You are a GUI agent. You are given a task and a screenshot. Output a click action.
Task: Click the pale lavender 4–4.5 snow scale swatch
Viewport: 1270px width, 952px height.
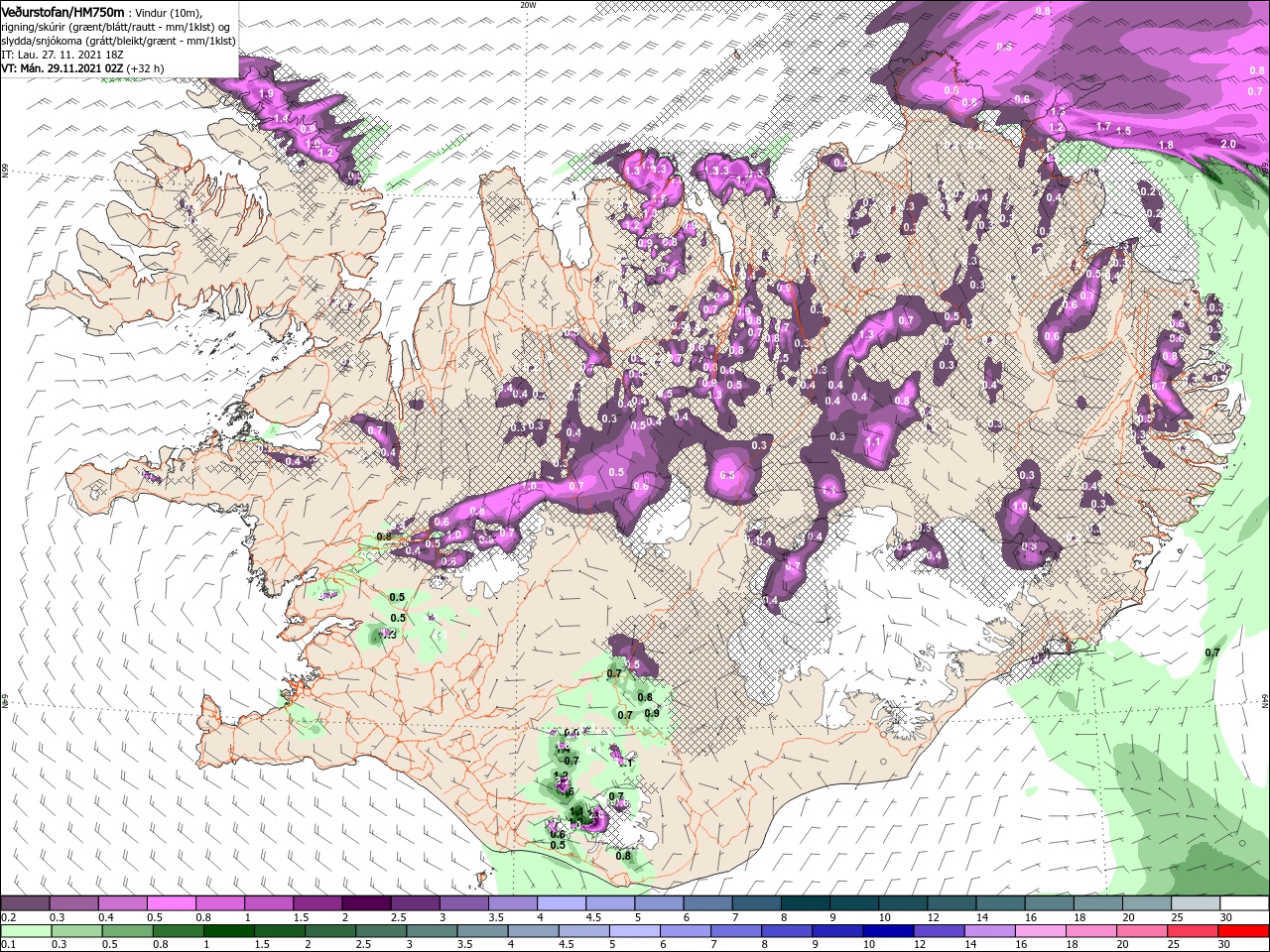point(562,903)
